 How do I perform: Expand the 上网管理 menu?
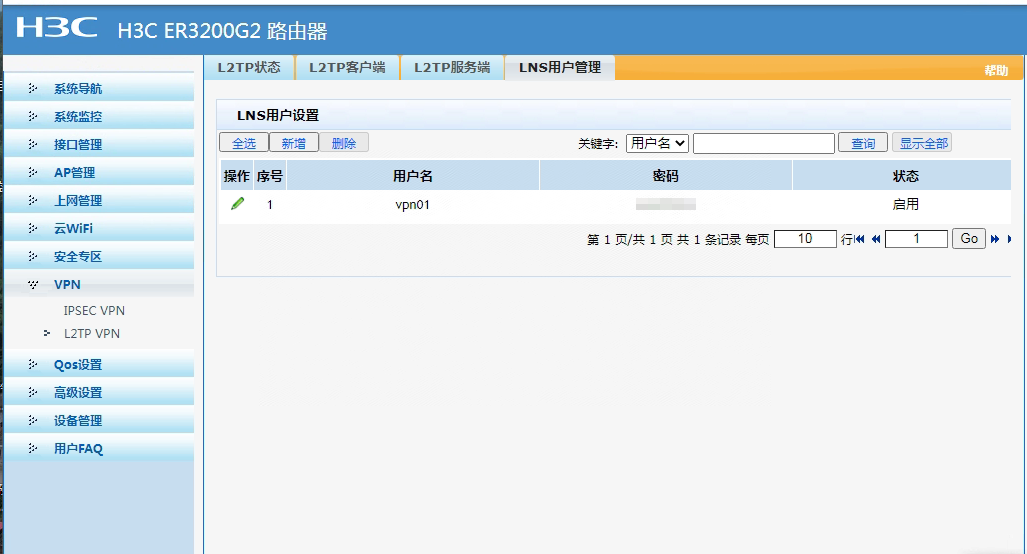coord(99,200)
